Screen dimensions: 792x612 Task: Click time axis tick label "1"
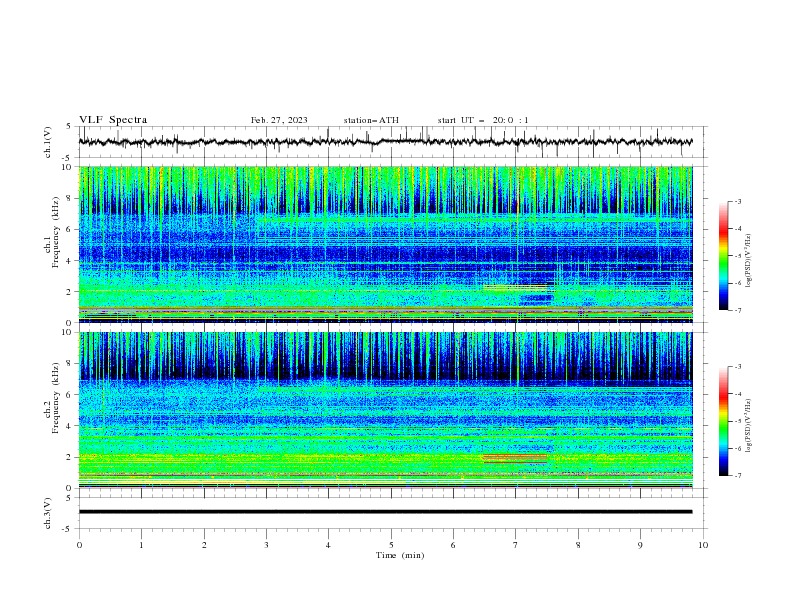point(141,545)
